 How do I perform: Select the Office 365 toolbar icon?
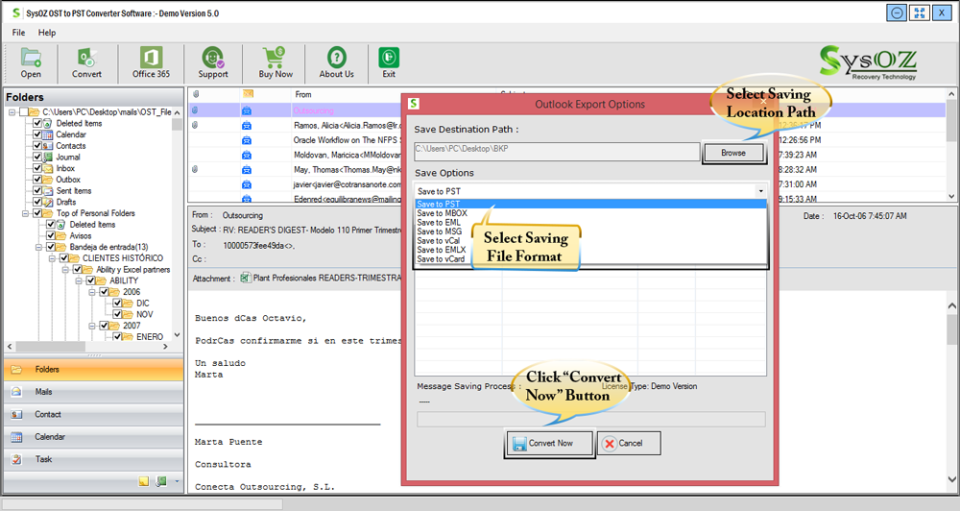pyautogui.click(x=151, y=58)
